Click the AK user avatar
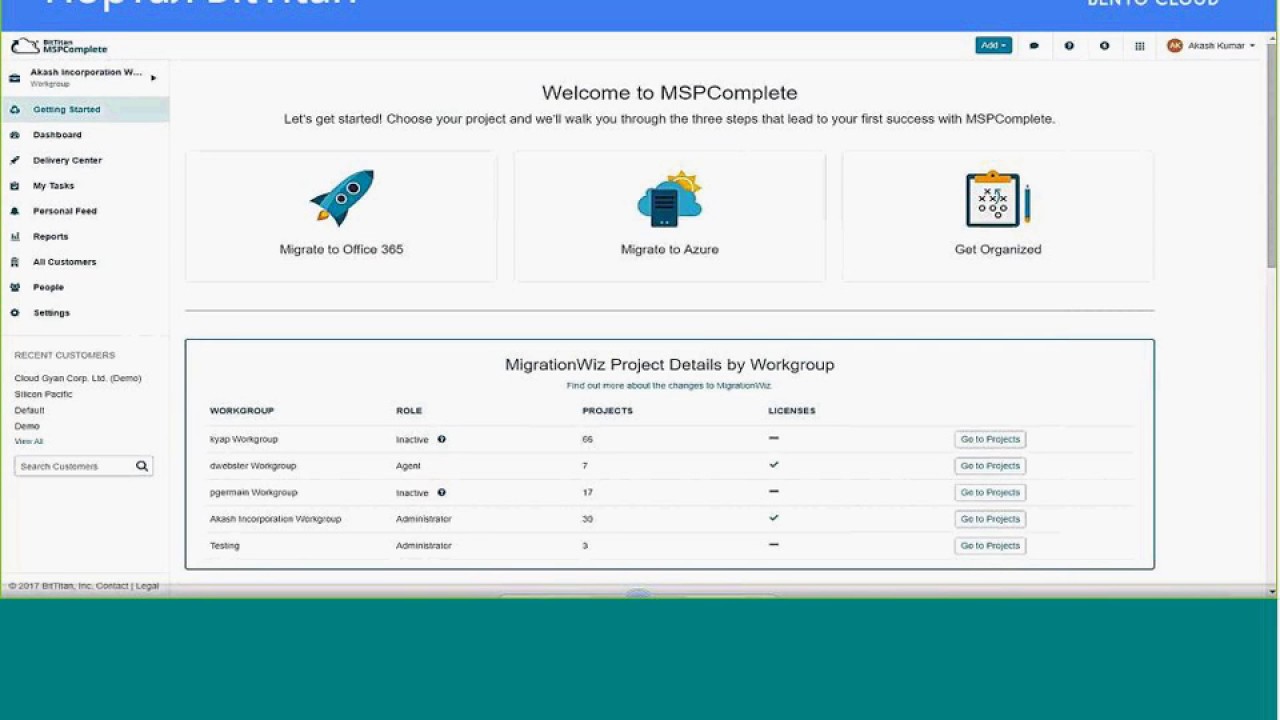Viewport: 1280px width, 720px height. coord(1175,45)
